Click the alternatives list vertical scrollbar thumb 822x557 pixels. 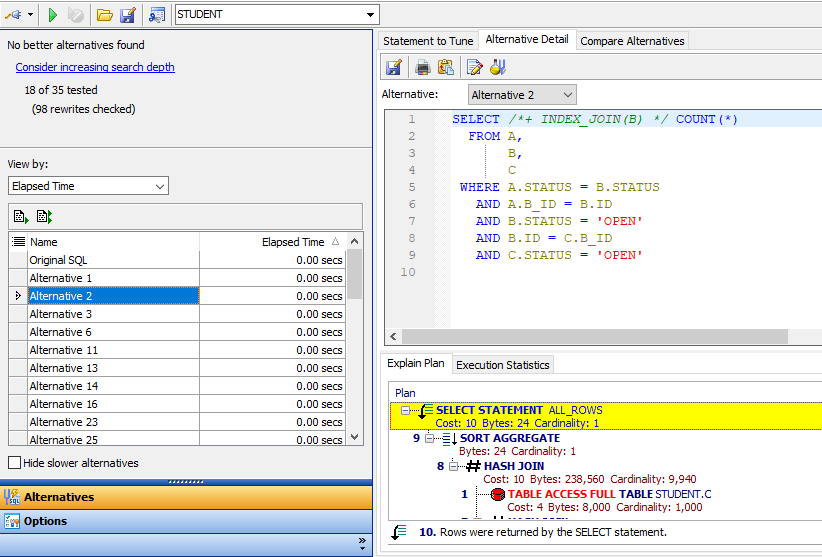[354, 274]
